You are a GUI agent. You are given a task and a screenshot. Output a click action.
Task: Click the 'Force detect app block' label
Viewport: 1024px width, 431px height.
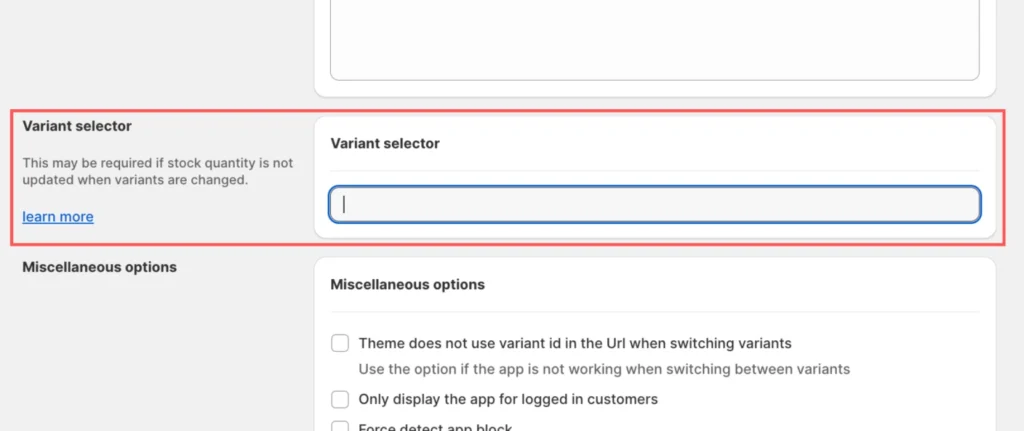[x=435, y=427]
